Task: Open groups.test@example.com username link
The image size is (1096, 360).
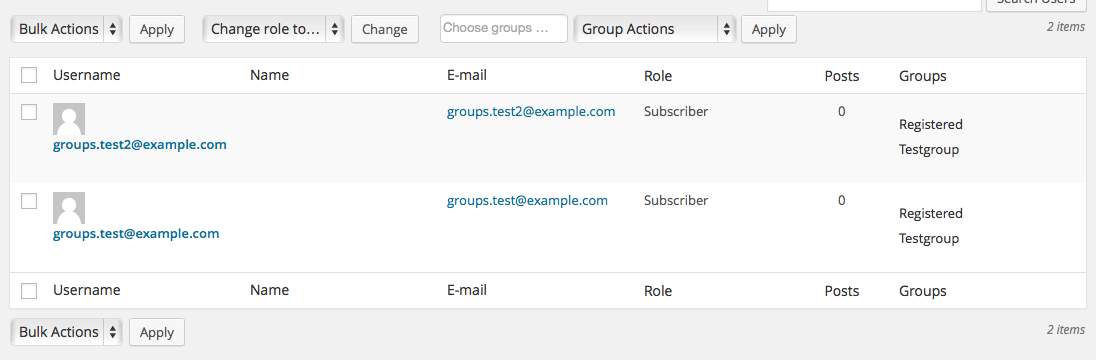Action: click(x=136, y=233)
